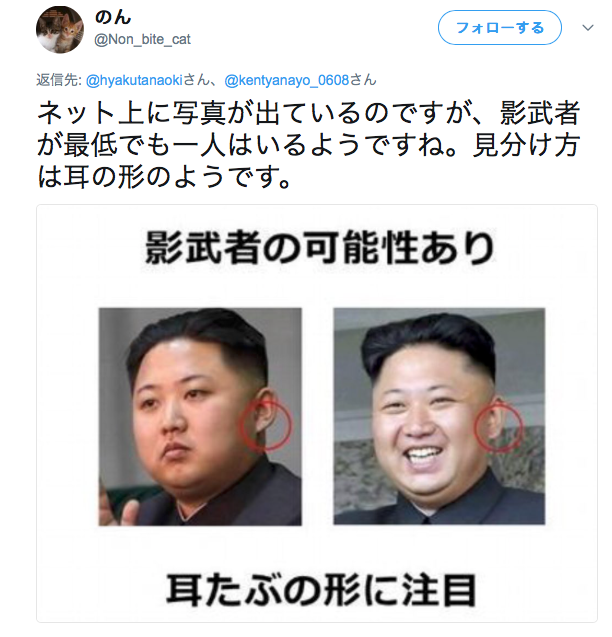This screenshot has width=612, height=637.
Task: Select tweet line starting ネット上に写真が
Action: pos(309,113)
